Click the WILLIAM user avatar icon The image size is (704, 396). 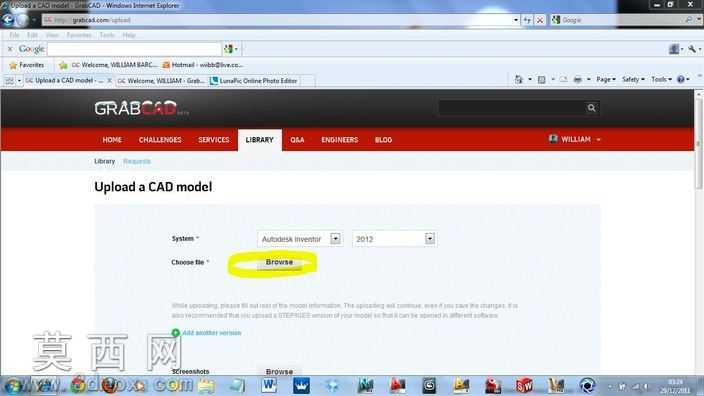[553, 139]
